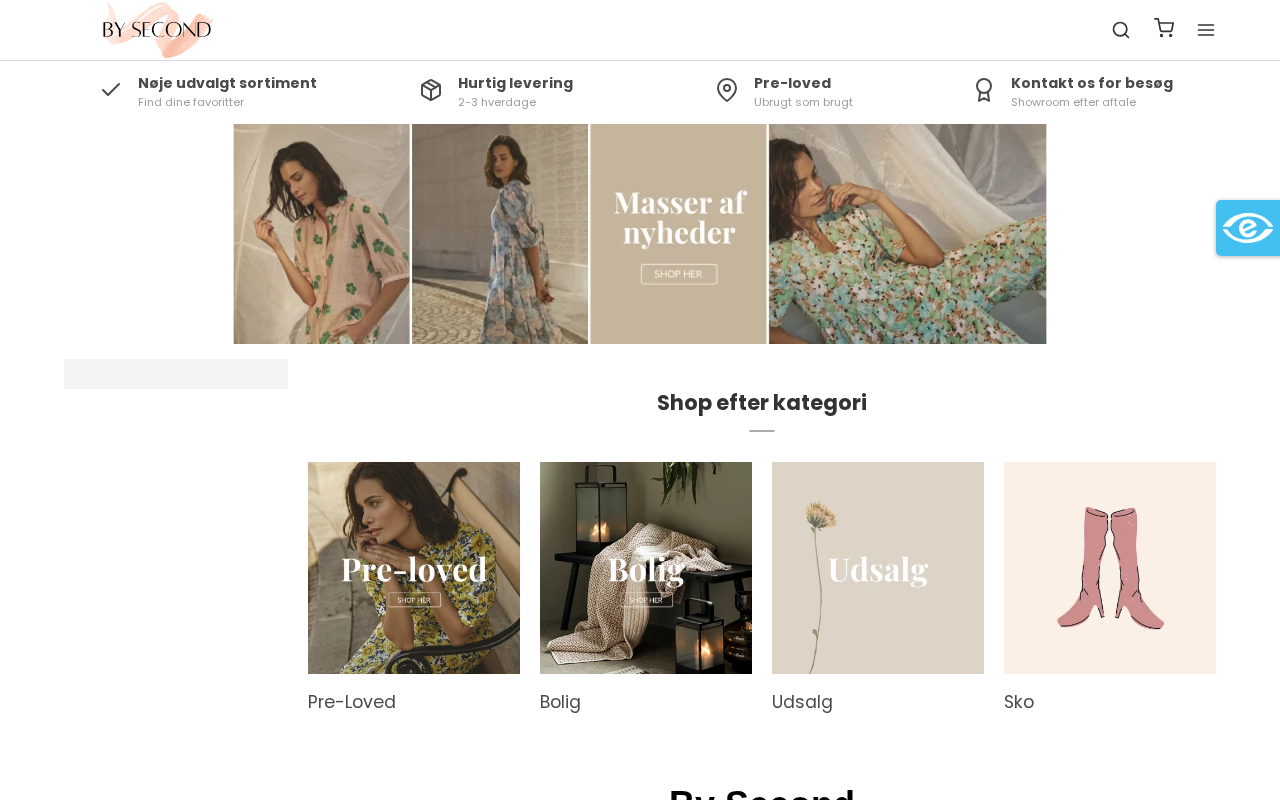The image size is (1280, 800).
Task: Select the pink boots Sko thumbnail
Action: 1110,568
